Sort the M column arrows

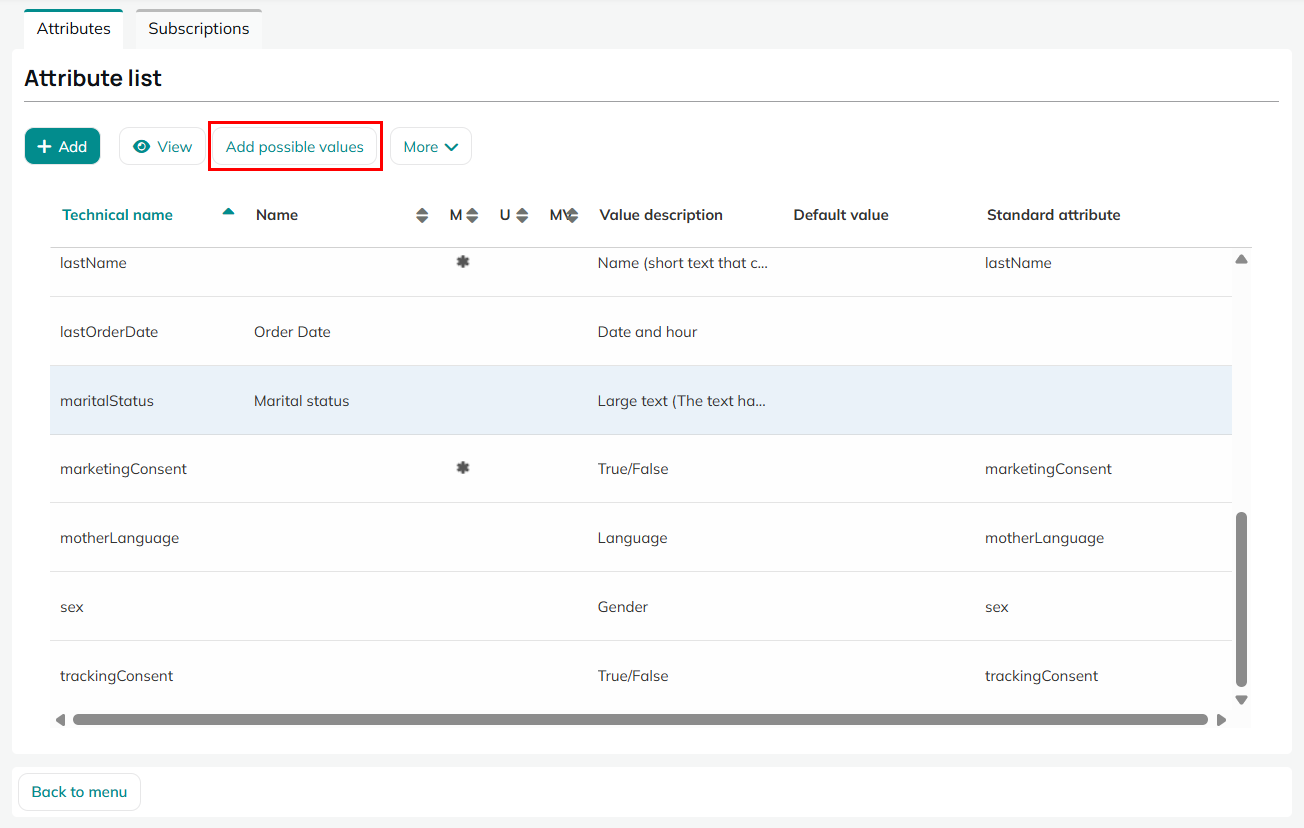pos(472,215)
